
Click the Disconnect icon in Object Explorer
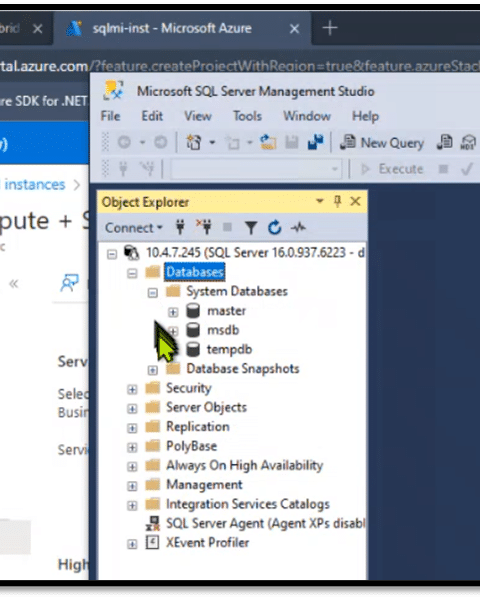point(204,228)
